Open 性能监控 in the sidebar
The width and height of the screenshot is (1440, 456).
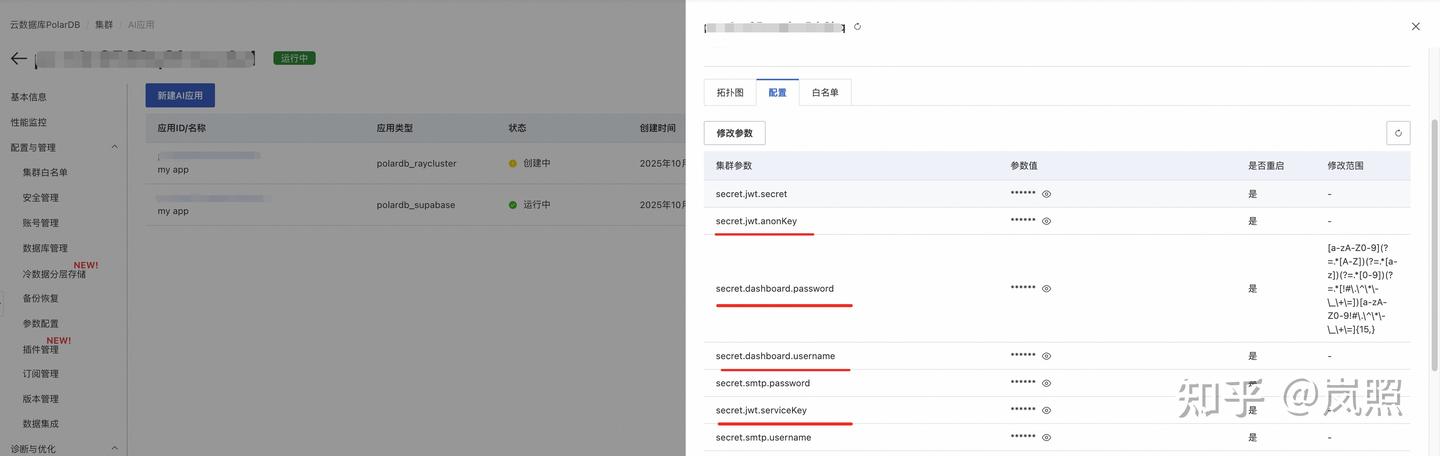(29, 122)
